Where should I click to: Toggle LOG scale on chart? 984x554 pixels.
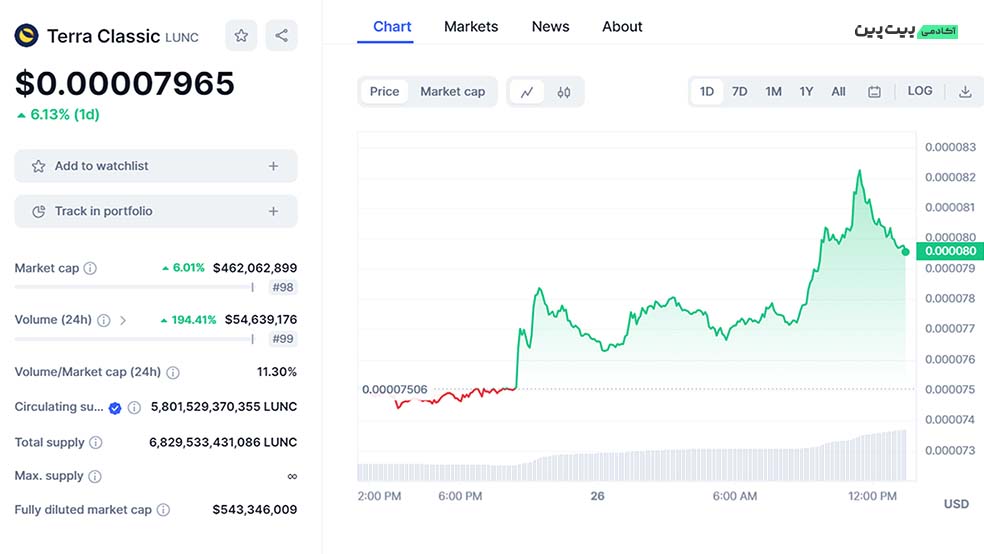920,91
